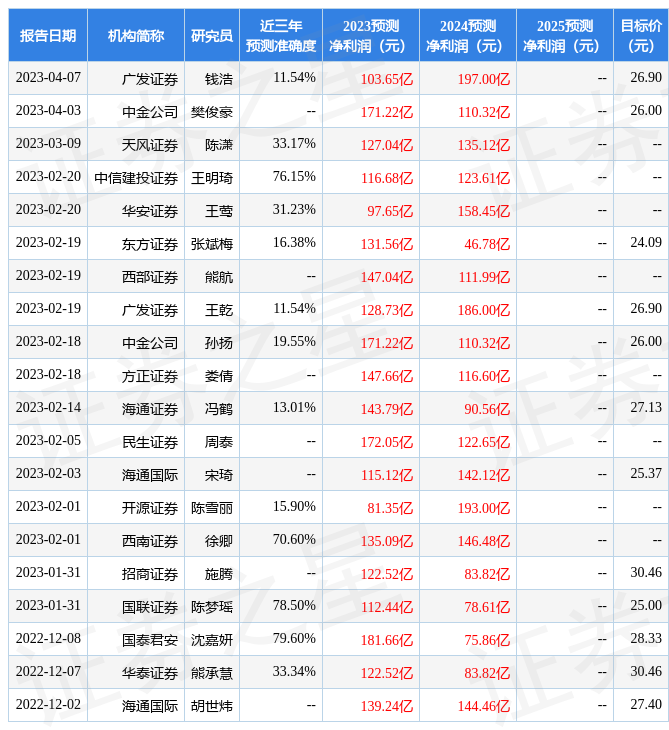This screenshot has height=730, width=669.
Task: Select institution 西南证券
Action: tap(150, 541)
